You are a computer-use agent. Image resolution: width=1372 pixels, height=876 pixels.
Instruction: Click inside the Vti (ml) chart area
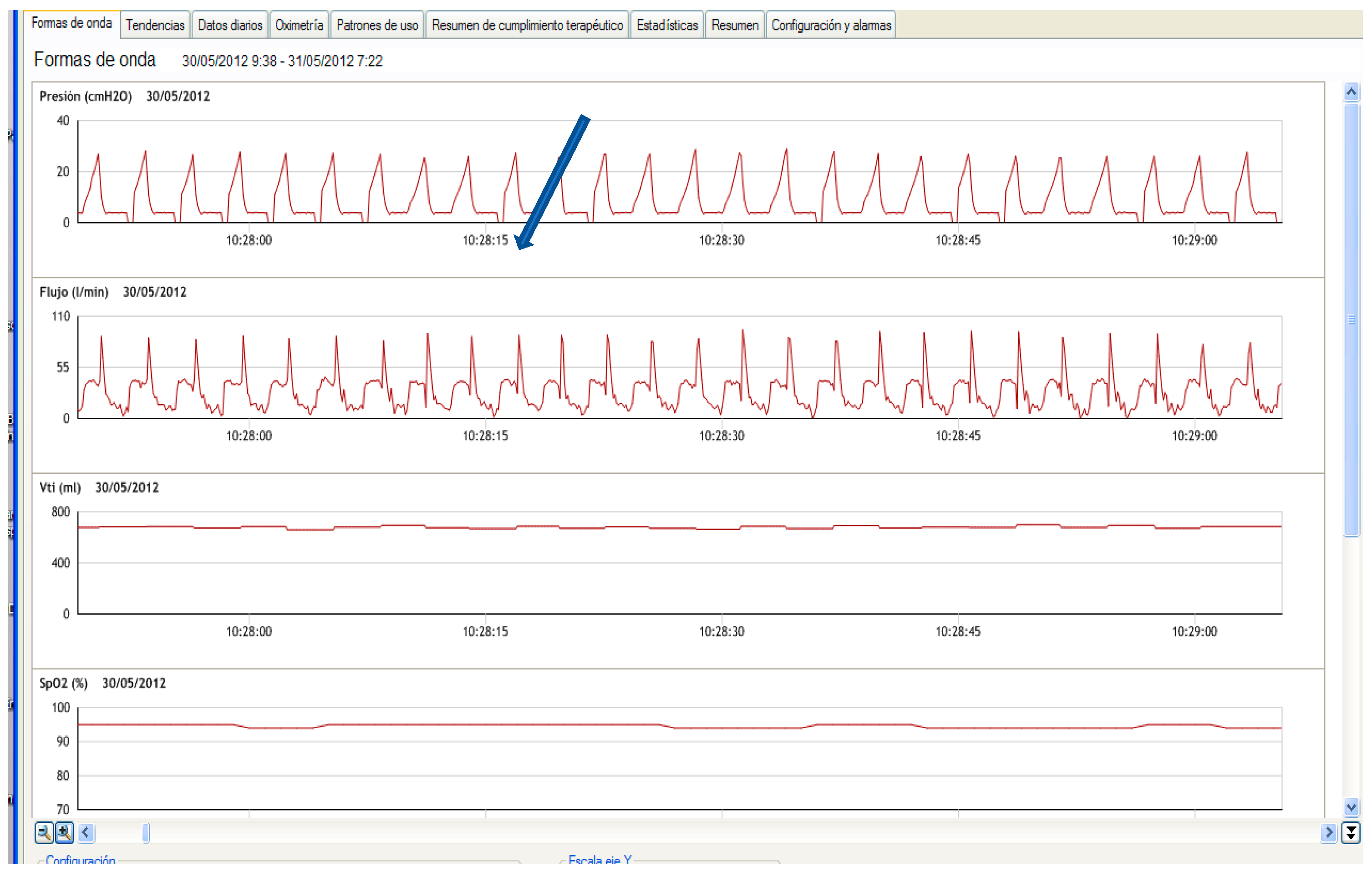[678, 570]
